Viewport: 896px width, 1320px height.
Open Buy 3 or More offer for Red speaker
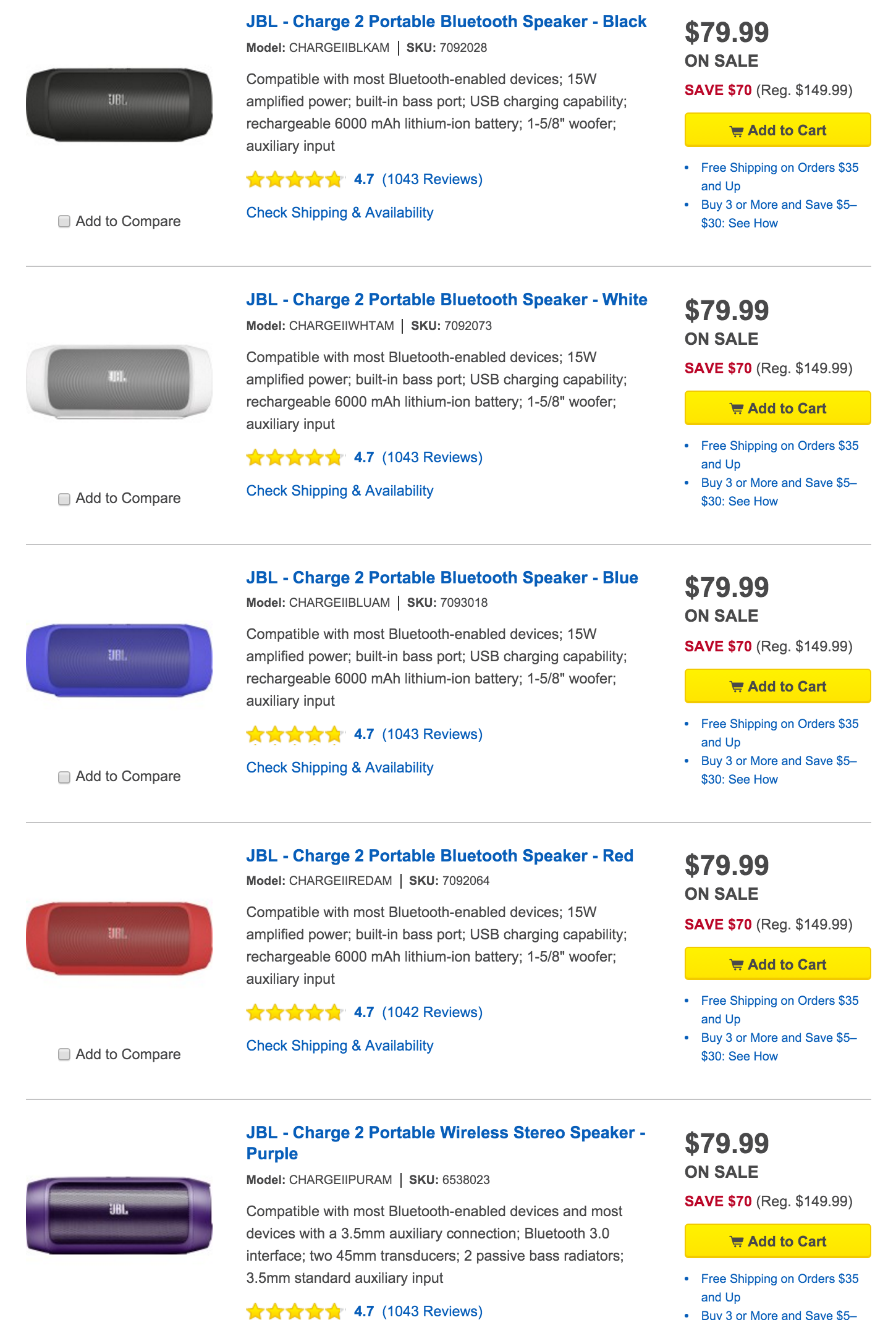click(x=779, y=1047)
